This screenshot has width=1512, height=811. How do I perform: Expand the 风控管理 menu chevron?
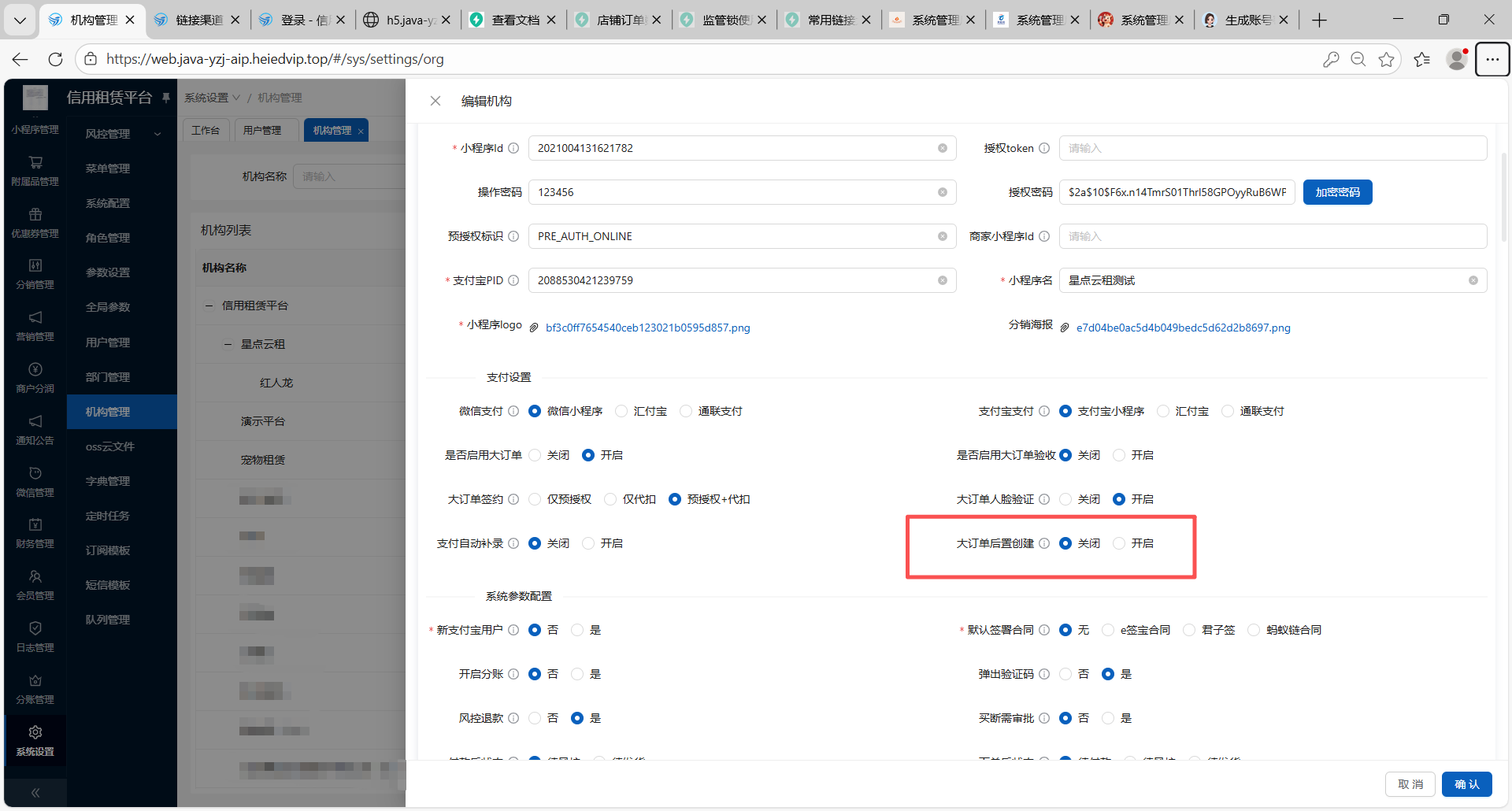coord(157,134)
